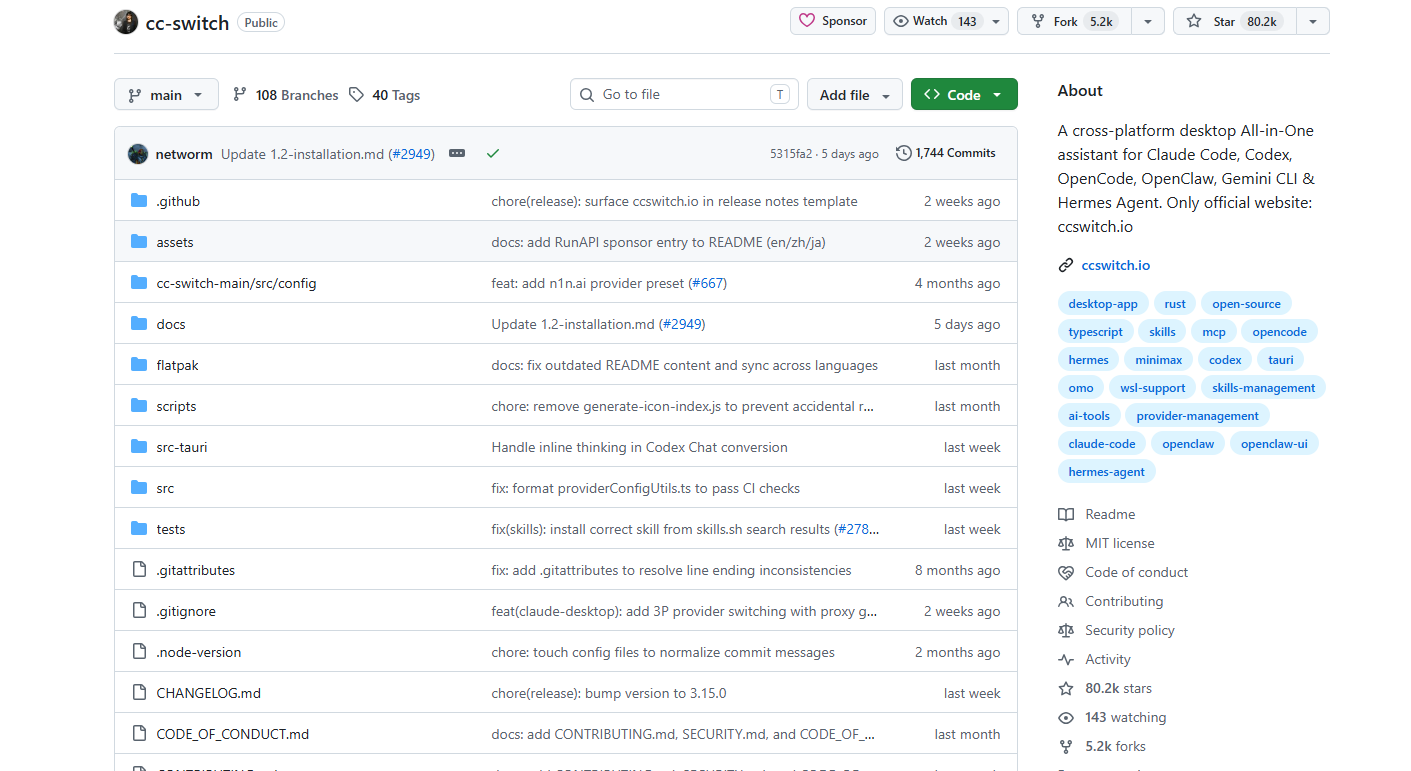Screen dimensions: 1411x771
Task: Select the hermes-agent topic tag
Action: 1107,472
